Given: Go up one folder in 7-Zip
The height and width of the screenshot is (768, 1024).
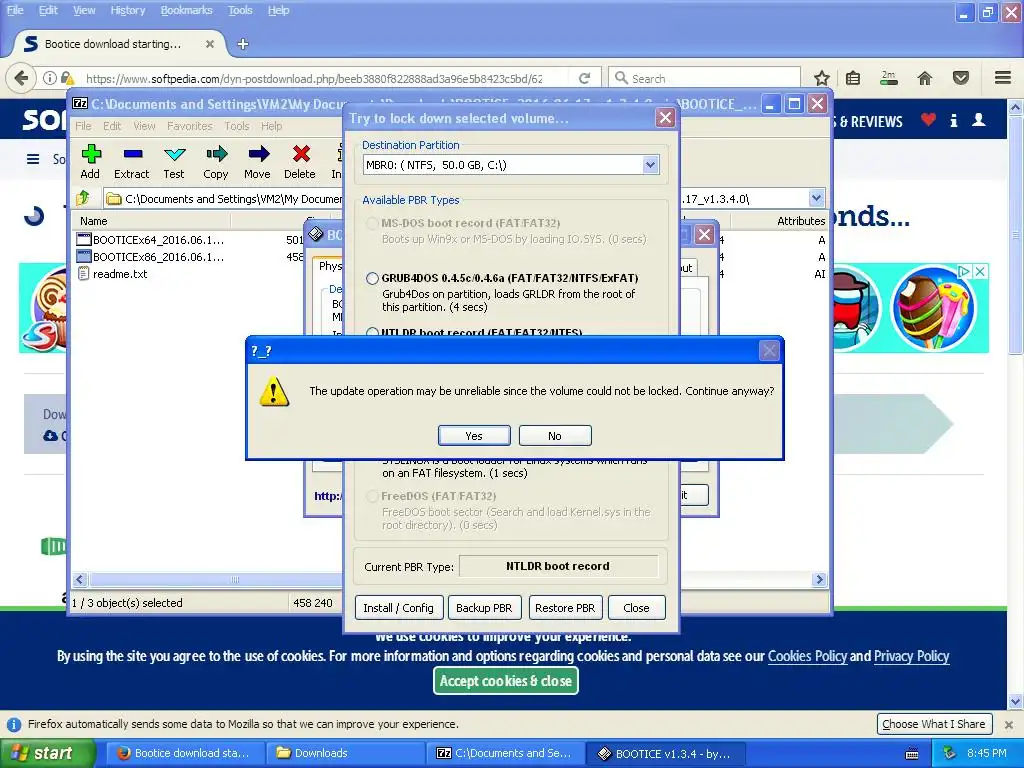Looking at the screenshot, I should tap(83, 198).
